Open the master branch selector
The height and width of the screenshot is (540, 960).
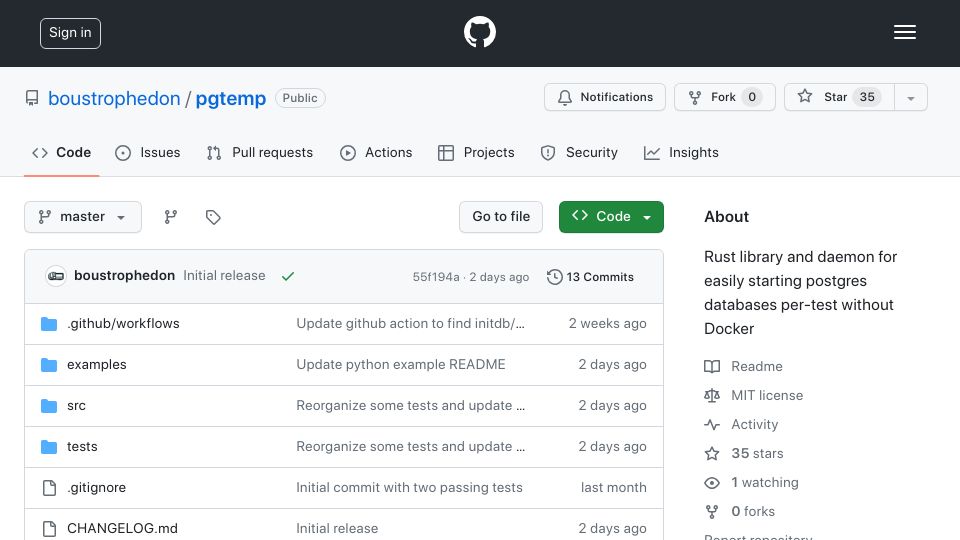(83, 217)
